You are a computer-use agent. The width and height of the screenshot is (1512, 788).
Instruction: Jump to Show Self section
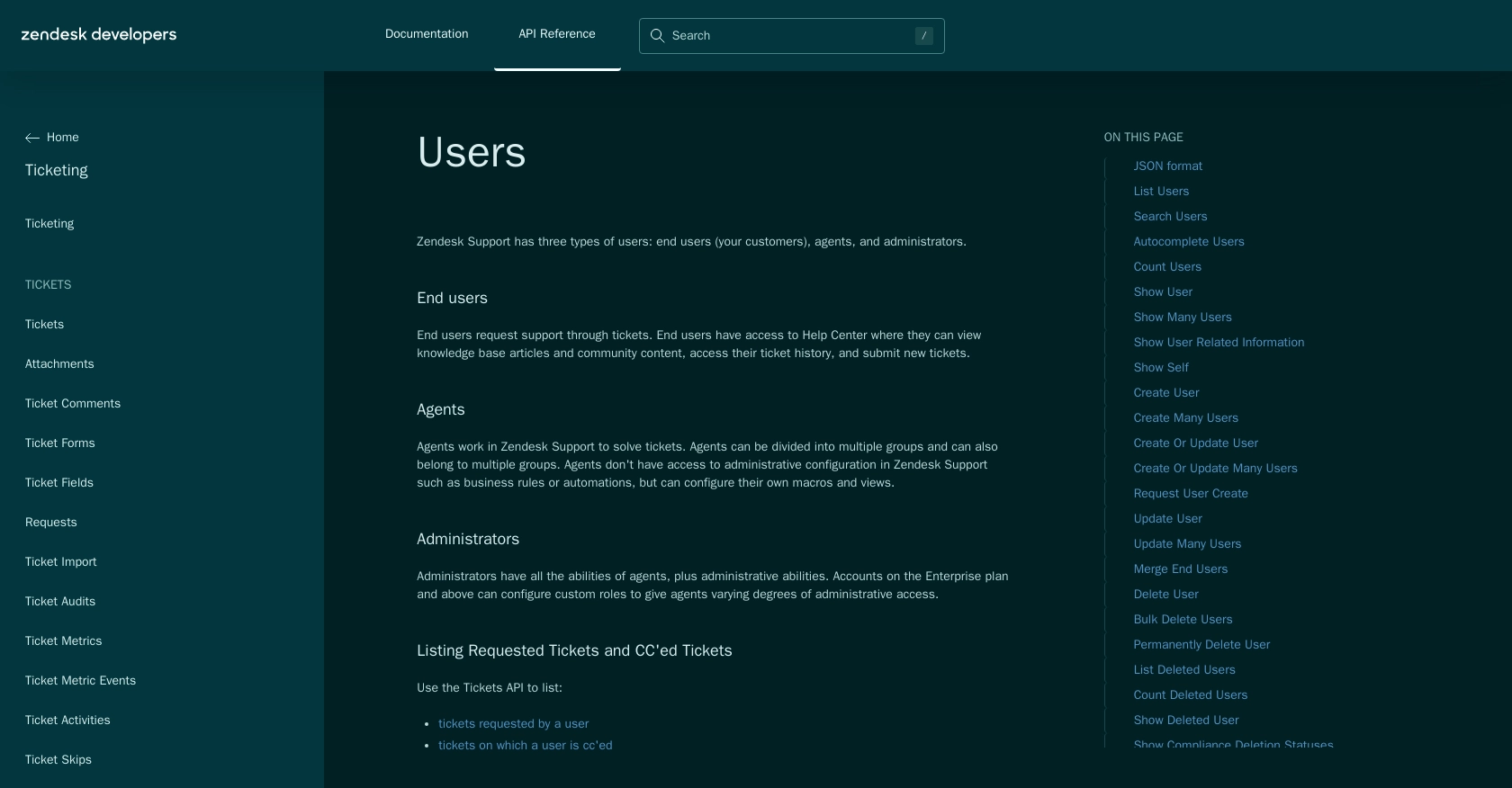(1162, 368)
